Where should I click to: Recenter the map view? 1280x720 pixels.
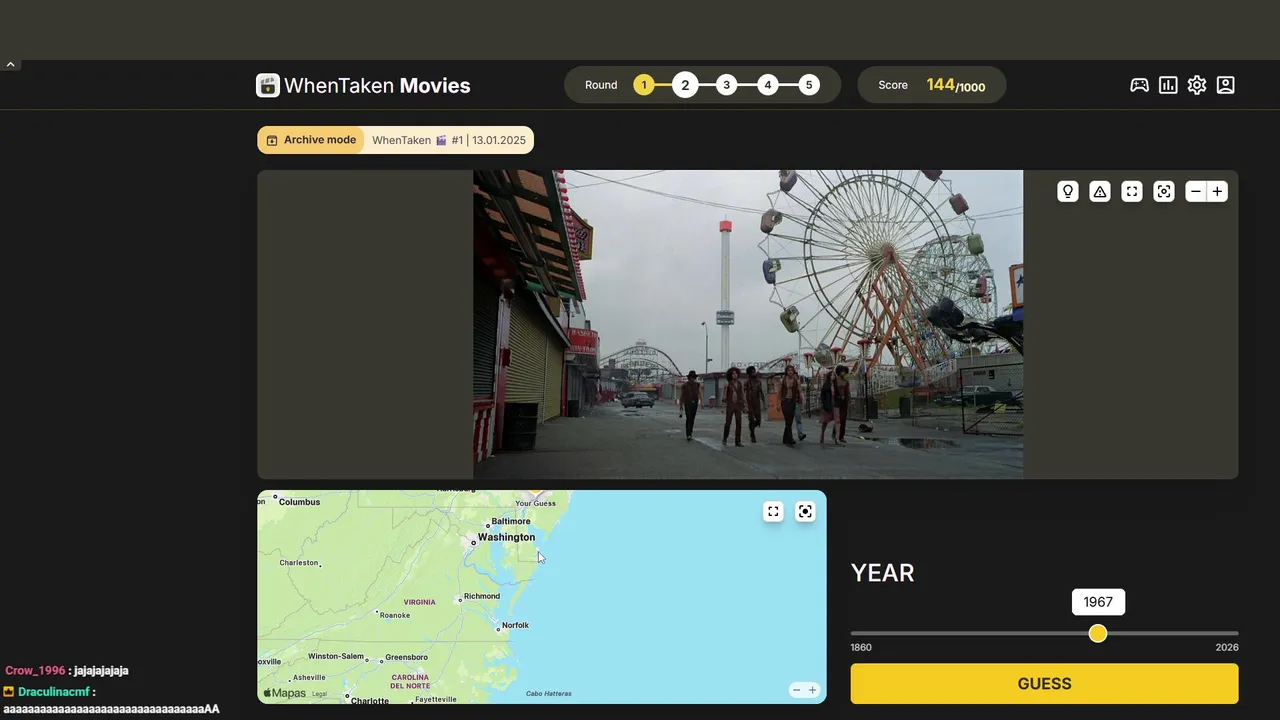[x=805, y=511]
